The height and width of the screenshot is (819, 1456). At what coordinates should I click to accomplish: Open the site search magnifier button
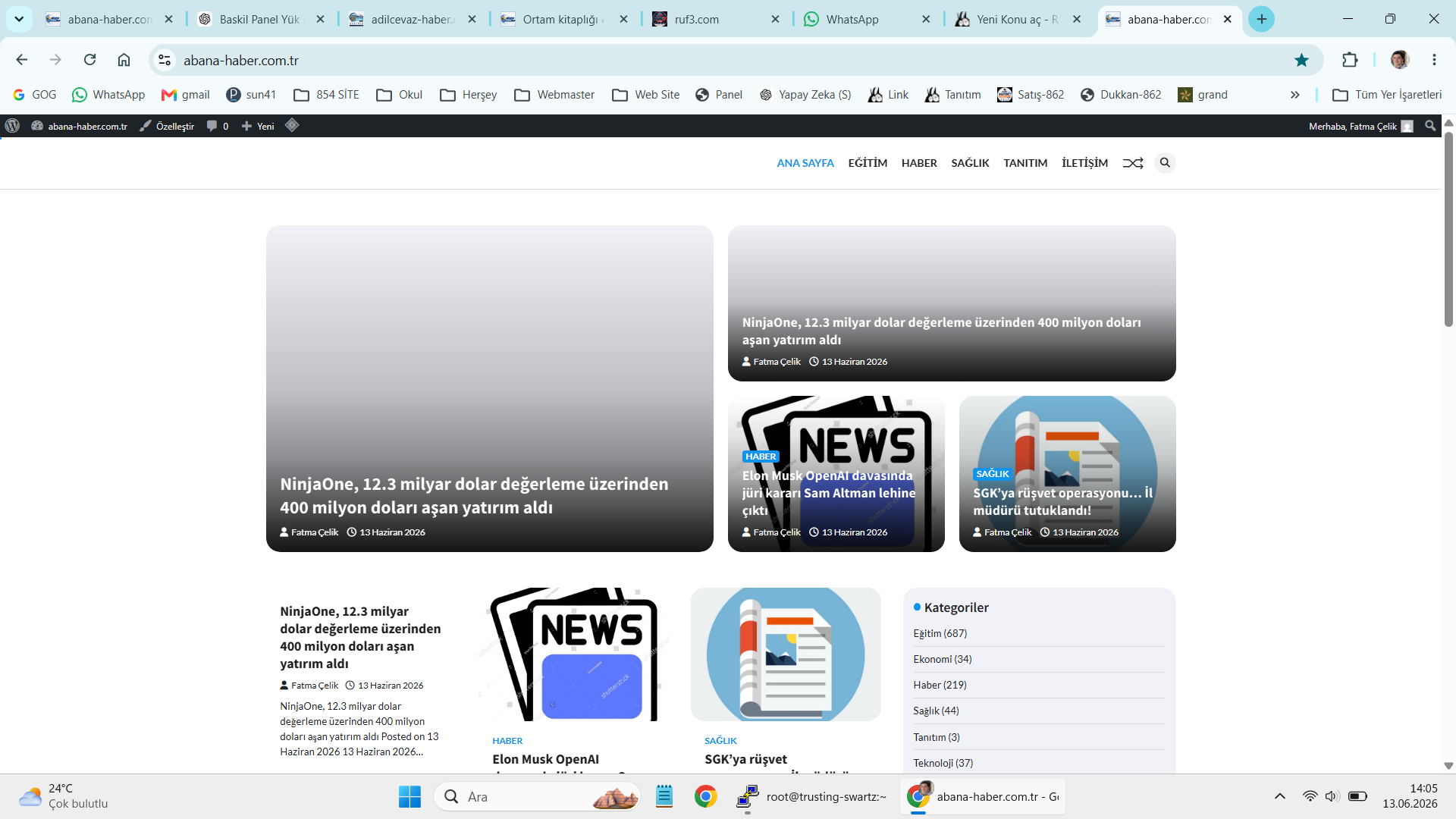[x=1165, y=163]
